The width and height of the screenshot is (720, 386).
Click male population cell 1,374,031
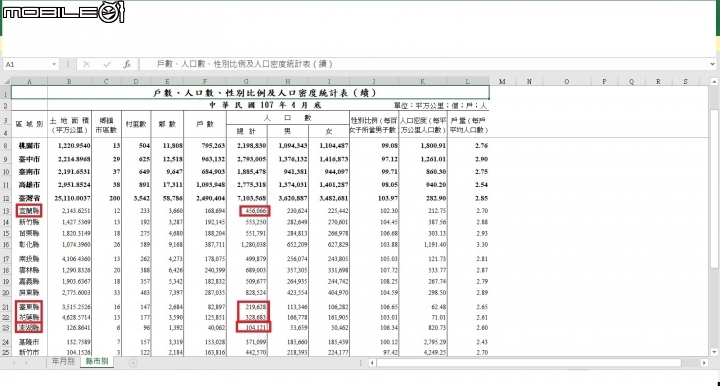pos(288,185)
